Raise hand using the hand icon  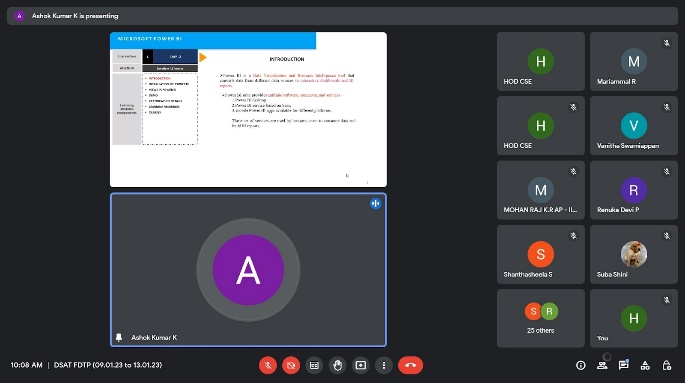click(337, 365)
